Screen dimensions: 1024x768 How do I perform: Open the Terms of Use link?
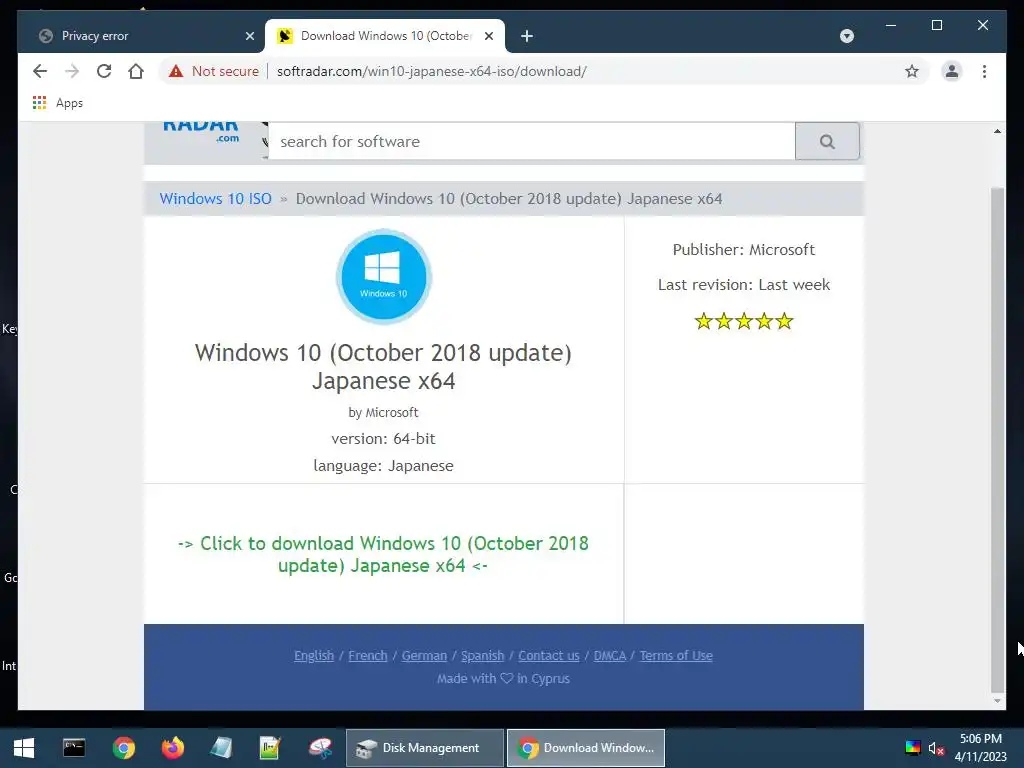(x=676, y=656)
